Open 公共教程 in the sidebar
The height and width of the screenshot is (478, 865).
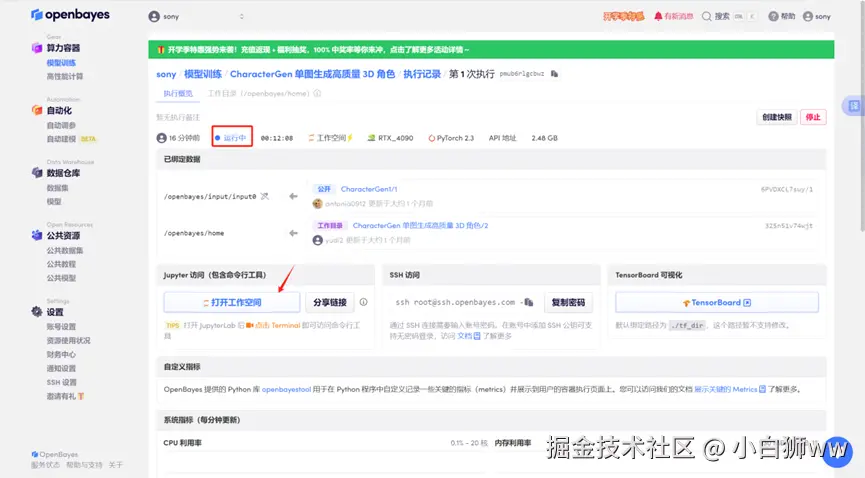pos(61,264)
